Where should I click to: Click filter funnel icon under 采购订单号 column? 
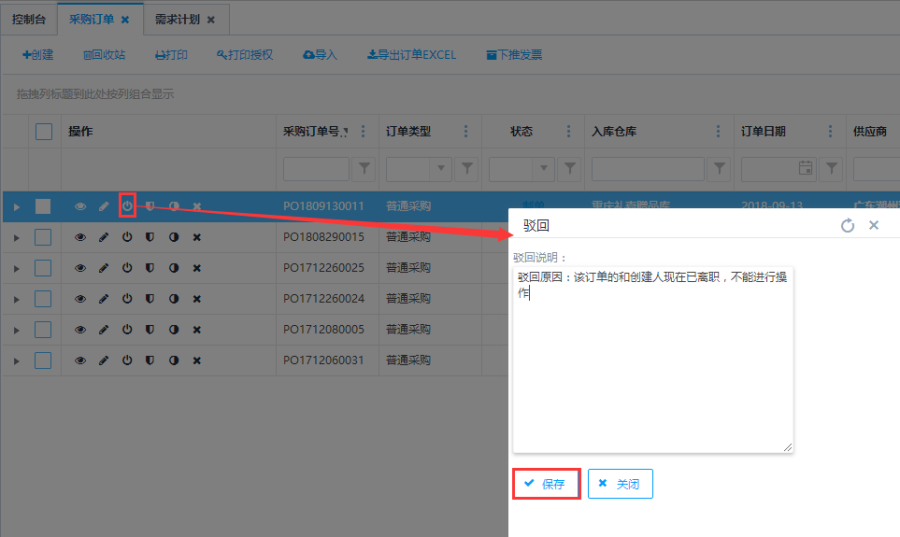[365, 169]
